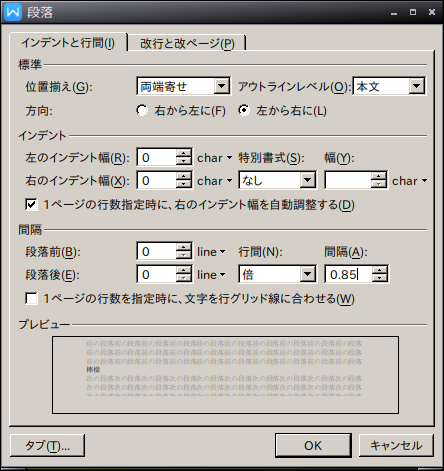Decrease 段落後 spacing with down arrow
Screen dimensions: 444x471
tap(184, 278)
